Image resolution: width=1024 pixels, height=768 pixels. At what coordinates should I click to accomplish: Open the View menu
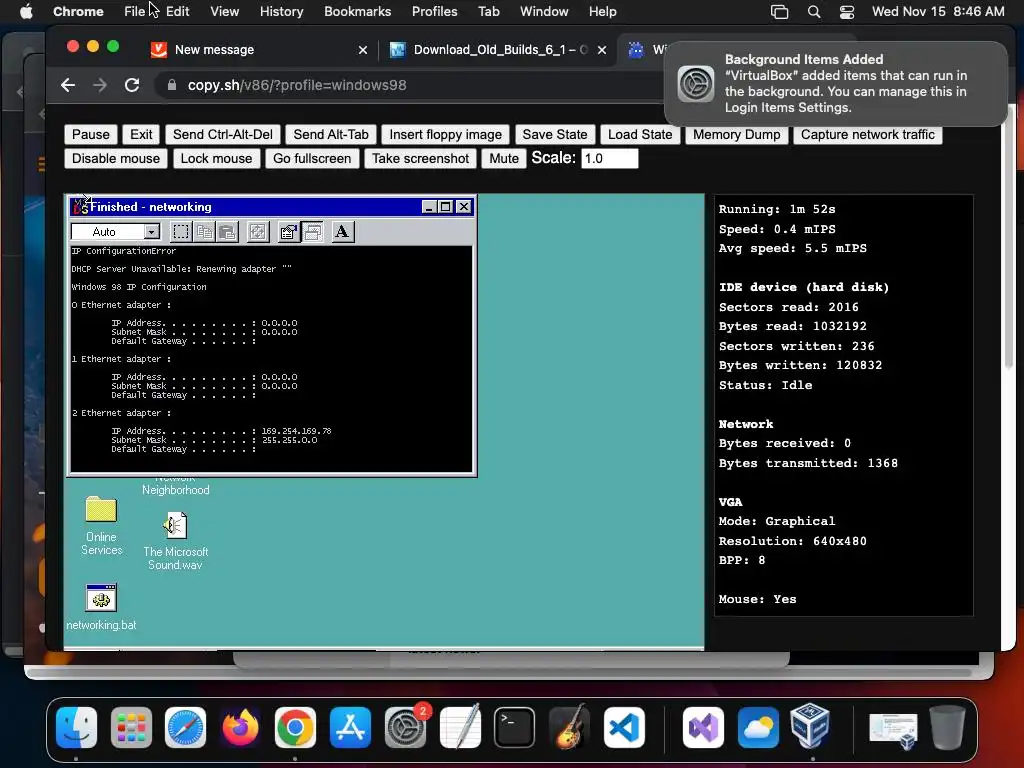[x=225, y=11]
